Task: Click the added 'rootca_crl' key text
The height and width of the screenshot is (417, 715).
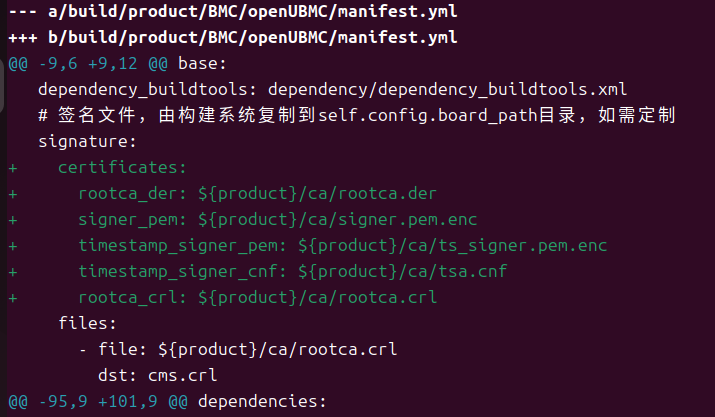Action: (127, 298)
